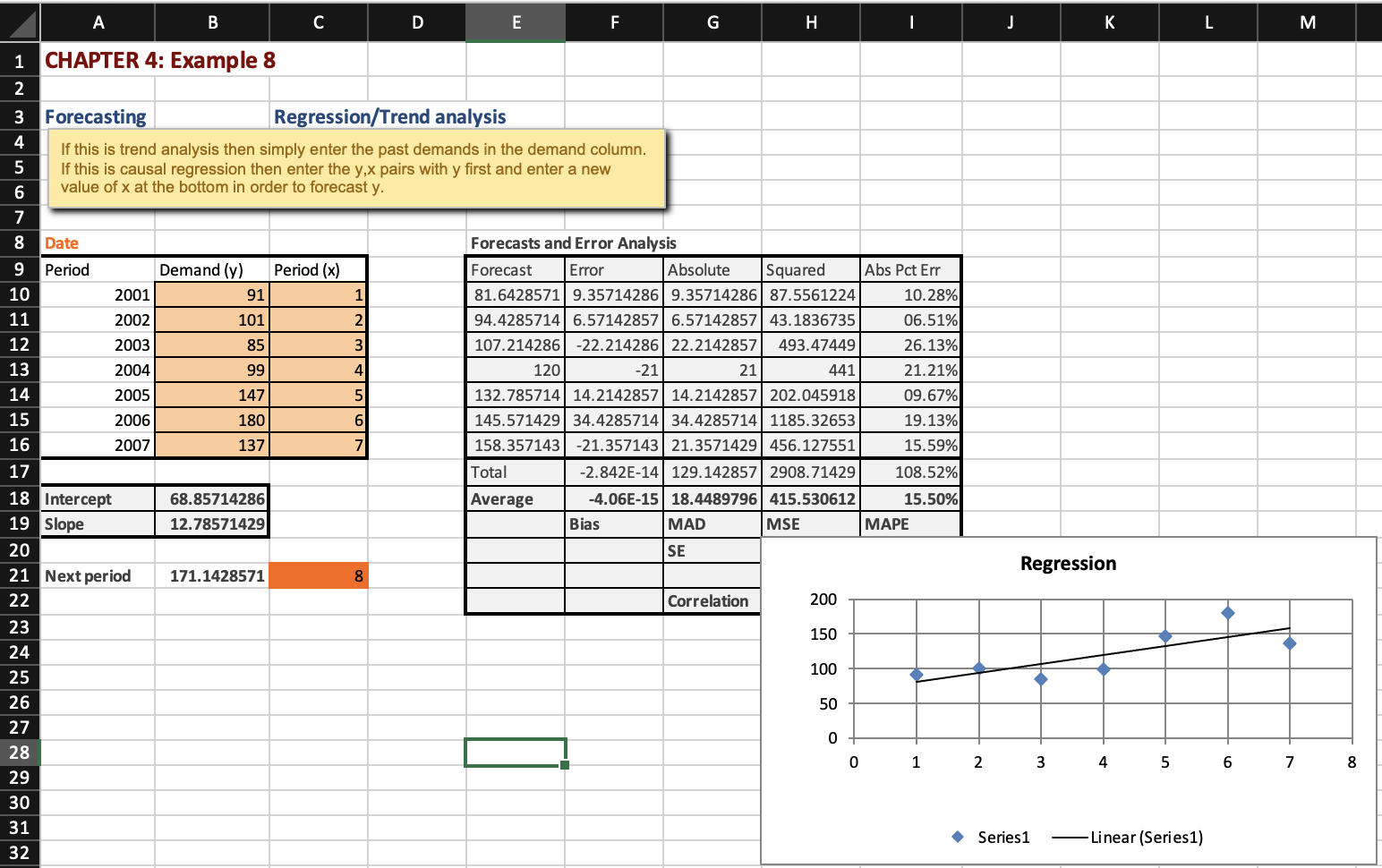The width and height of the screenshot is (1382, 868).
Task: Click the highest data point at x=6
Action: pos(1227,613)
